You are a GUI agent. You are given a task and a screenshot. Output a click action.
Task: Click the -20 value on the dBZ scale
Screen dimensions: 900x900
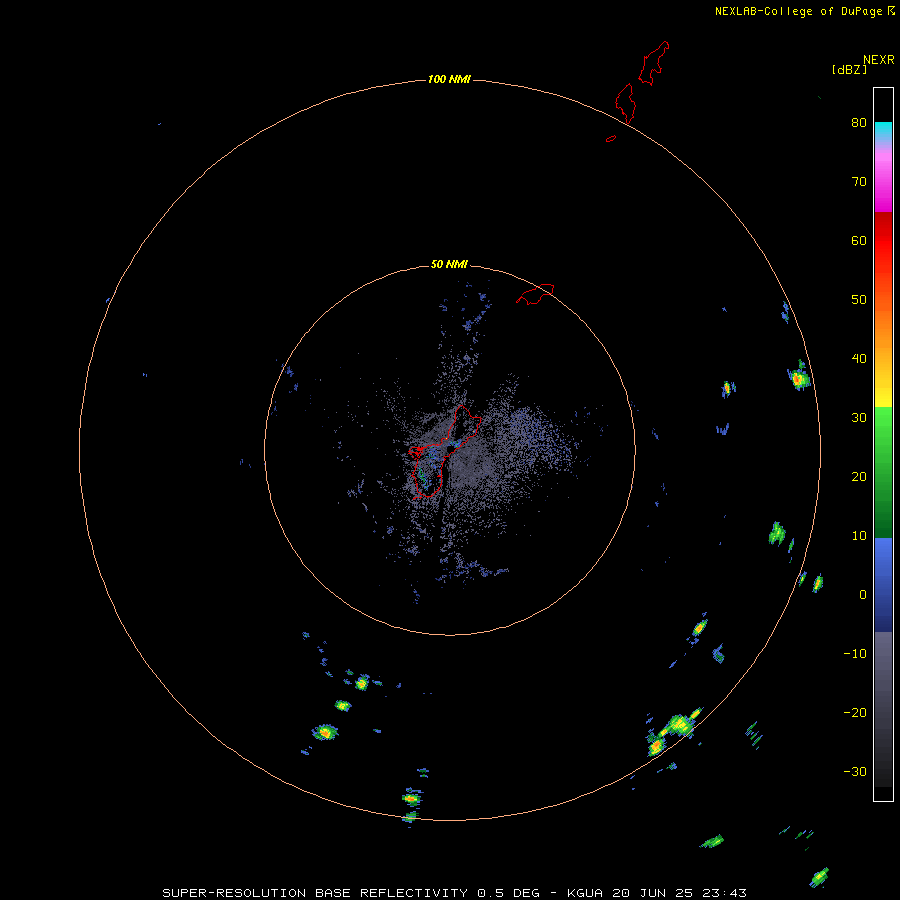pyautogui.click(x=855, y=712)
